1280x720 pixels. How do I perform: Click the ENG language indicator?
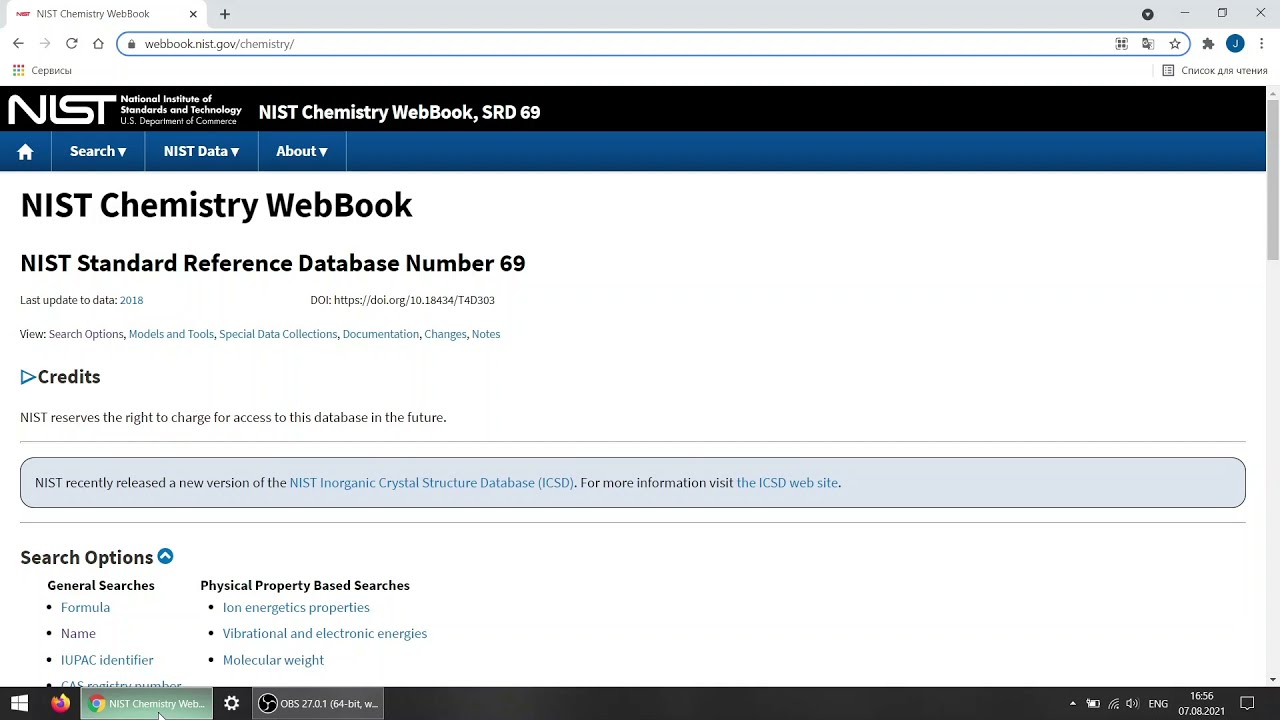click(x=1158, y=704)
